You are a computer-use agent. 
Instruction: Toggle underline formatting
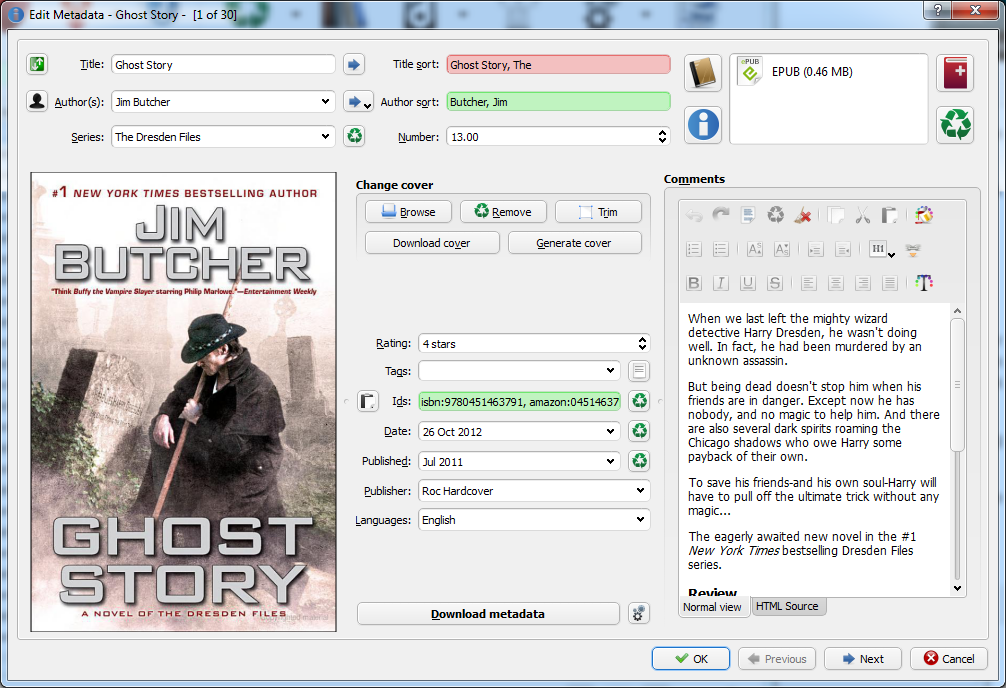(x=747, y=283)
